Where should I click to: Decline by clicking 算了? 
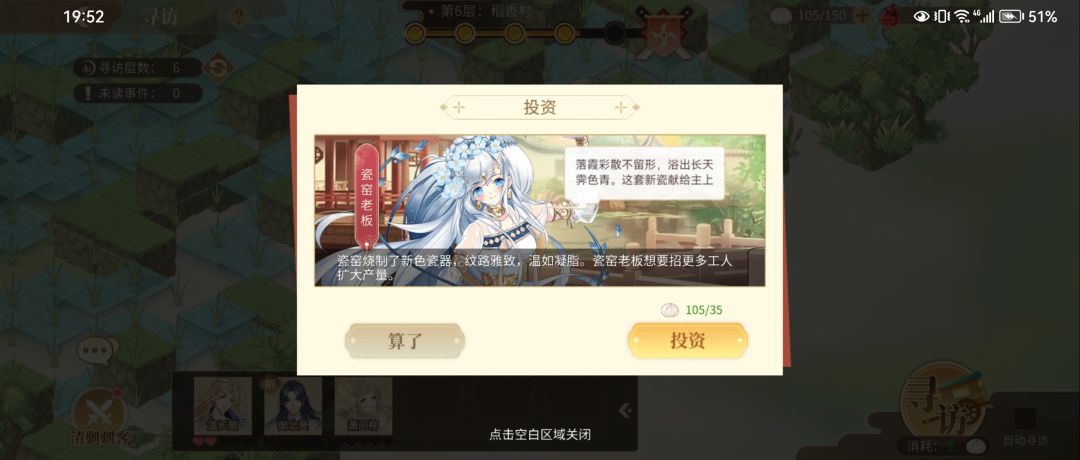pos(405,341)
